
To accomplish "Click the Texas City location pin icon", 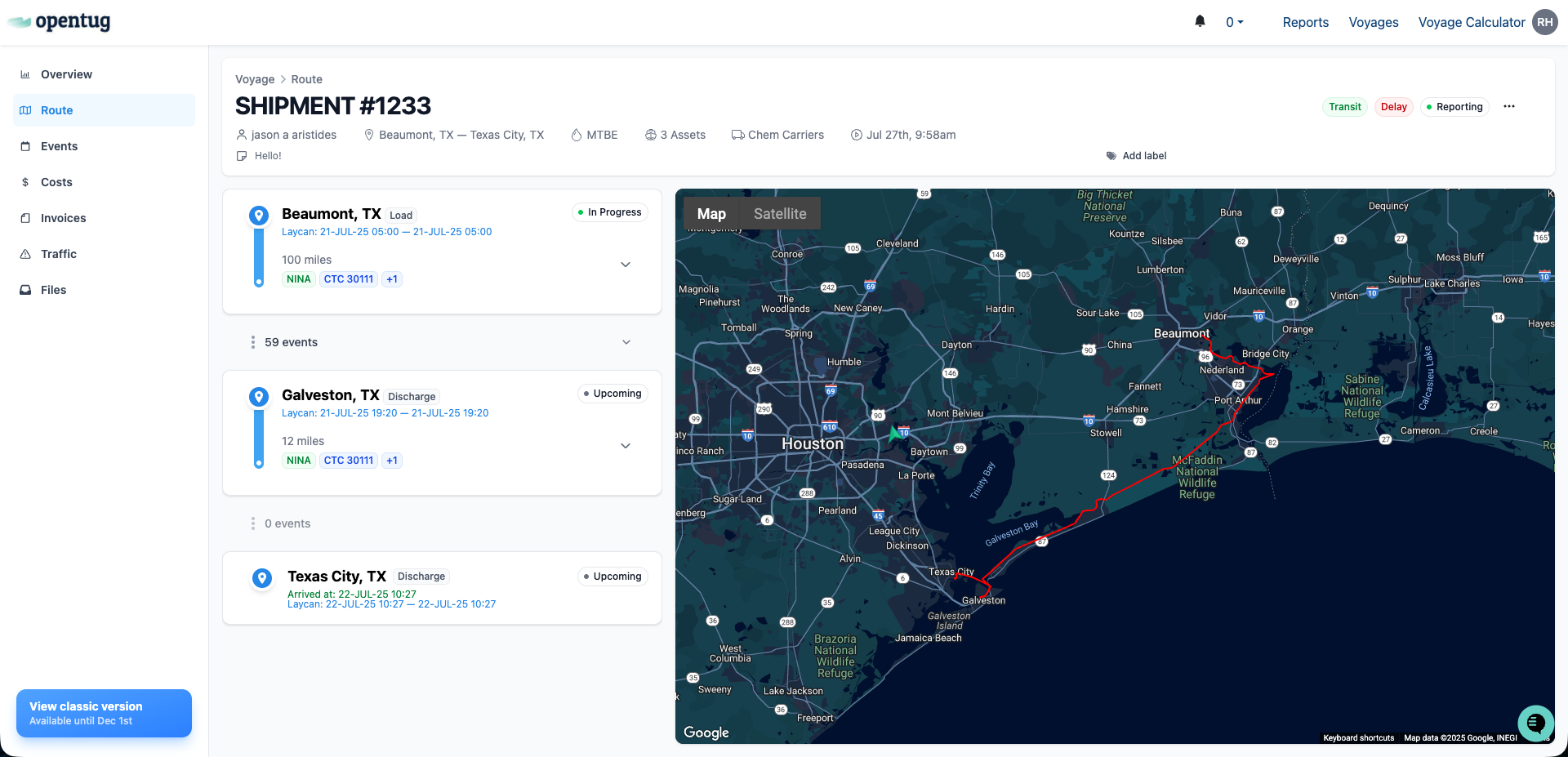I will 262,578.
